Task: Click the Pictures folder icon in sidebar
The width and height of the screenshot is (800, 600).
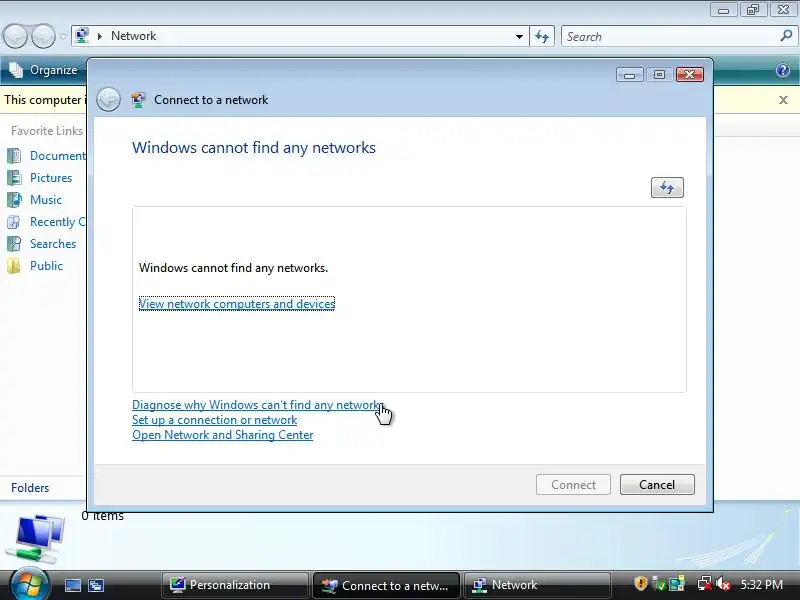Action: (14, 178)
